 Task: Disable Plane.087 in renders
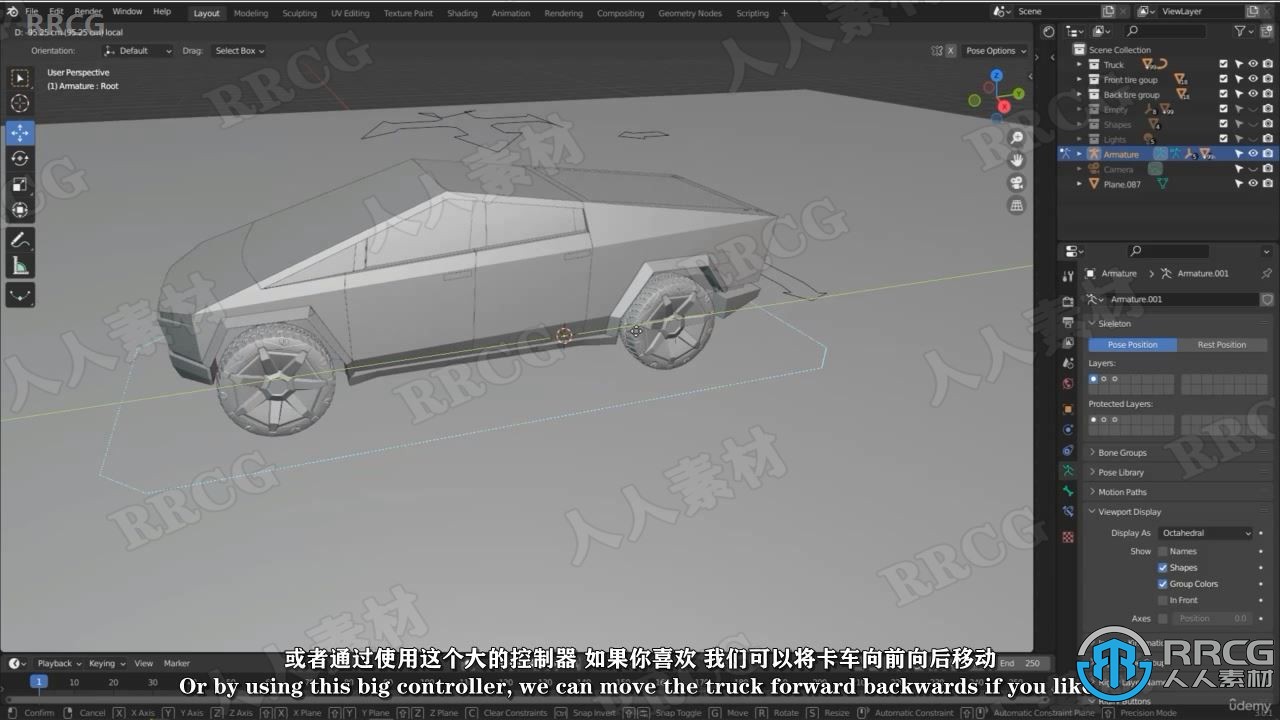point(1268,184)
